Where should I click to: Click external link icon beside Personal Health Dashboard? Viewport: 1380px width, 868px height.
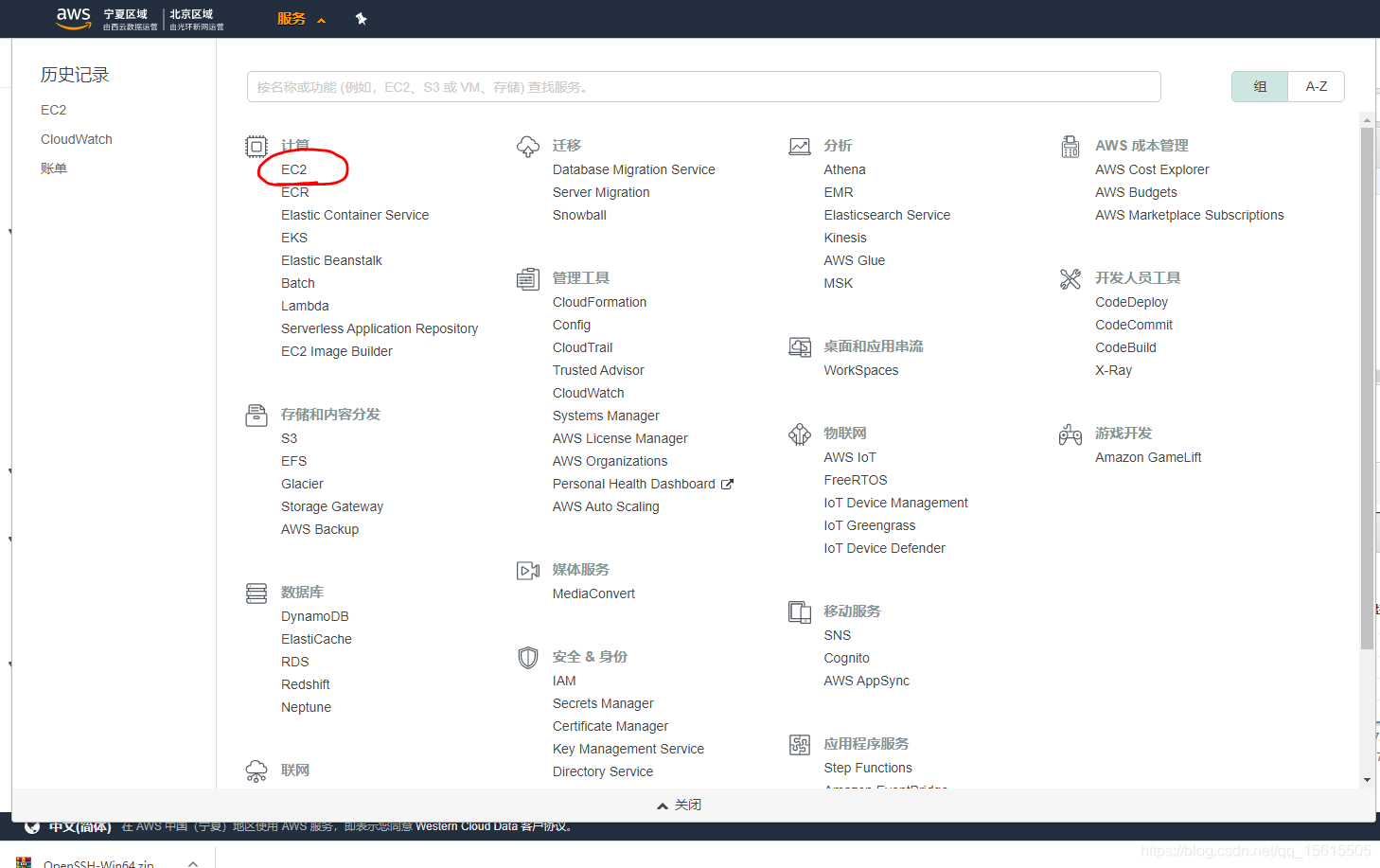point(727,484)
